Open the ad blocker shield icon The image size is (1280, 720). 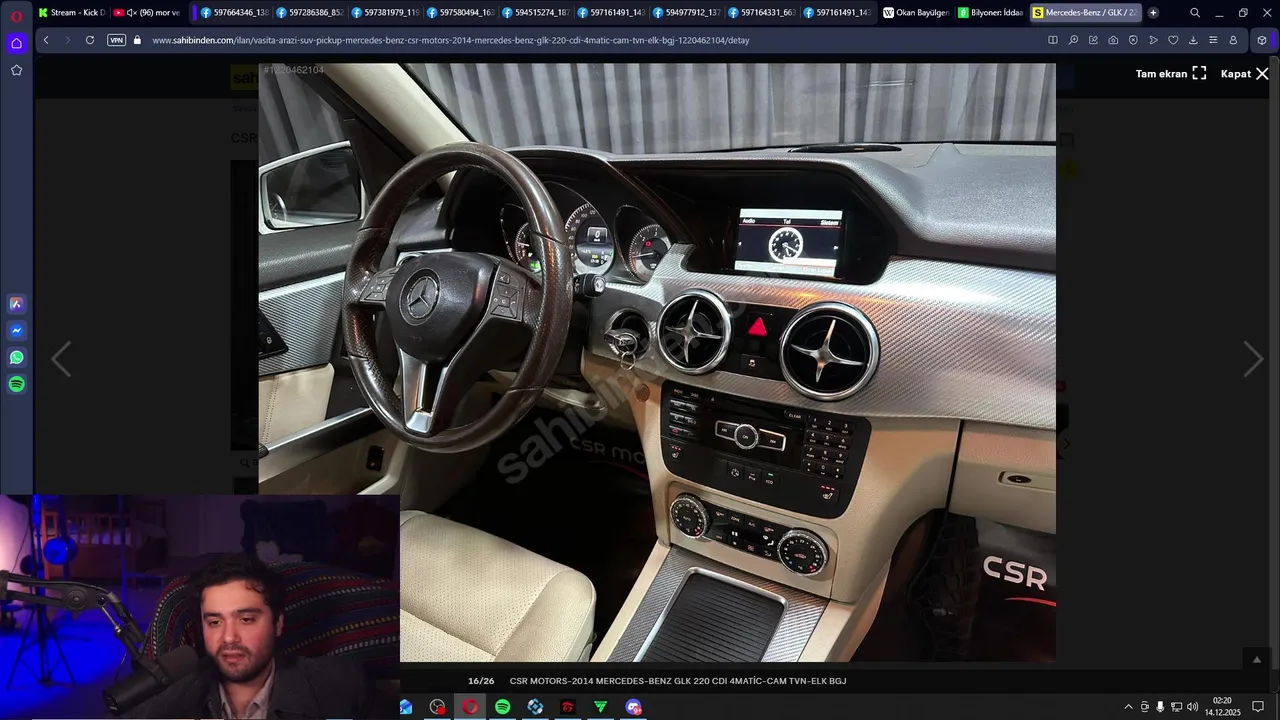1133,40
